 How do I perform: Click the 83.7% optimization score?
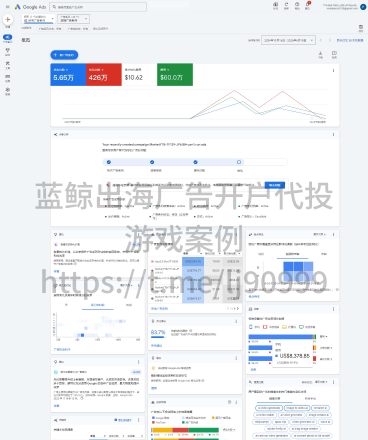158,332
